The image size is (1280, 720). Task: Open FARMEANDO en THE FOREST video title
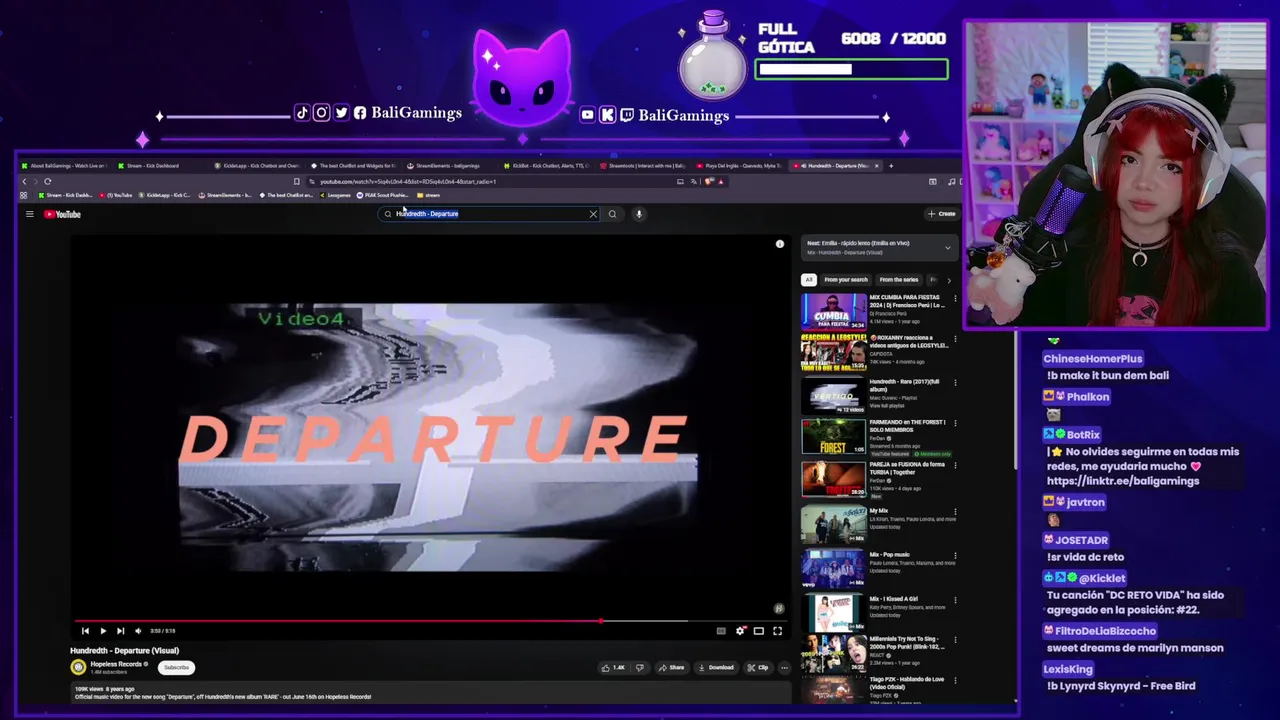point(907,426)
